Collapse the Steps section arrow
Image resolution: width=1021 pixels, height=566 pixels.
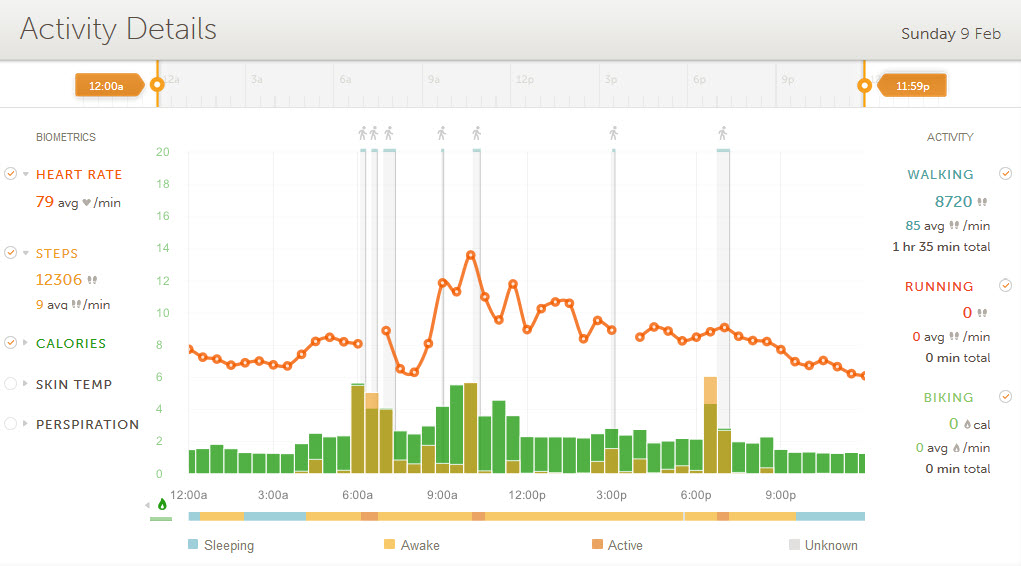click(25, 254)
